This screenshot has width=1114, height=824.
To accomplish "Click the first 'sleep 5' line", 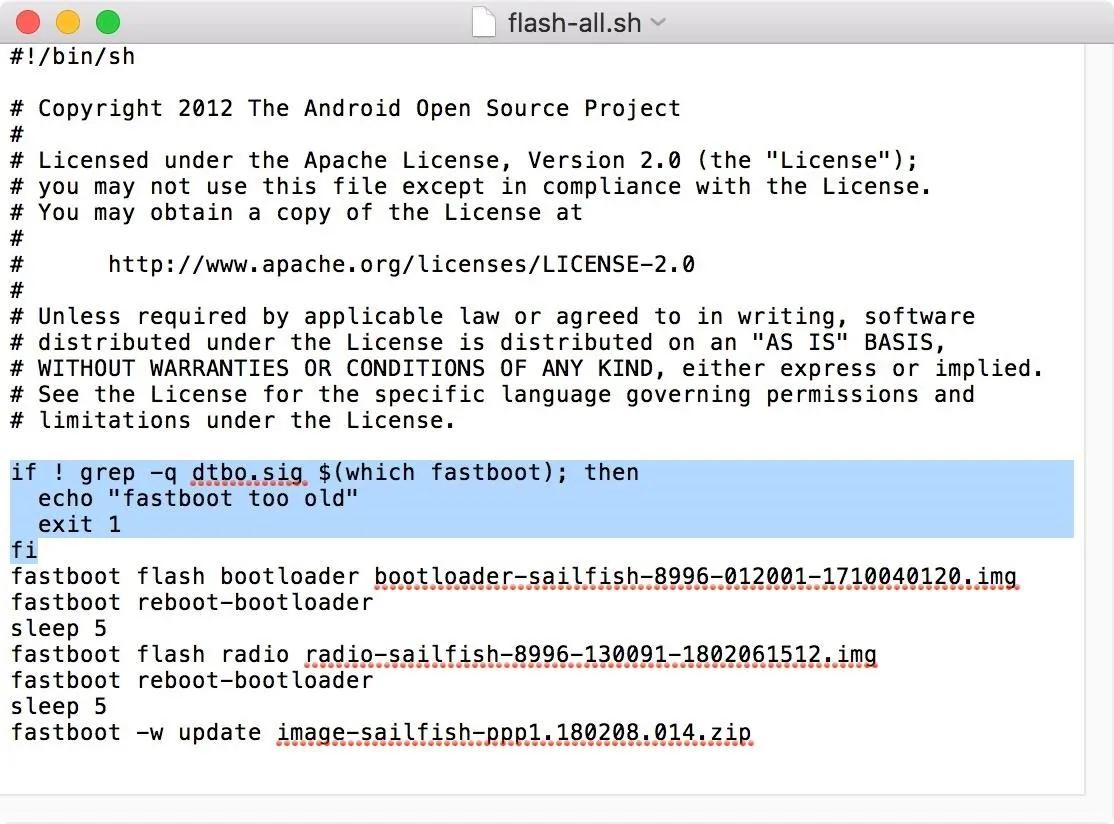I will tap(58, 629).
